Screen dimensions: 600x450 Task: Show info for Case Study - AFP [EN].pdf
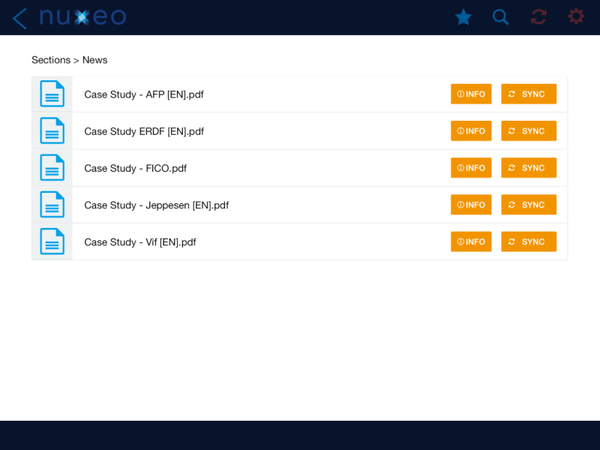[471, 94]
